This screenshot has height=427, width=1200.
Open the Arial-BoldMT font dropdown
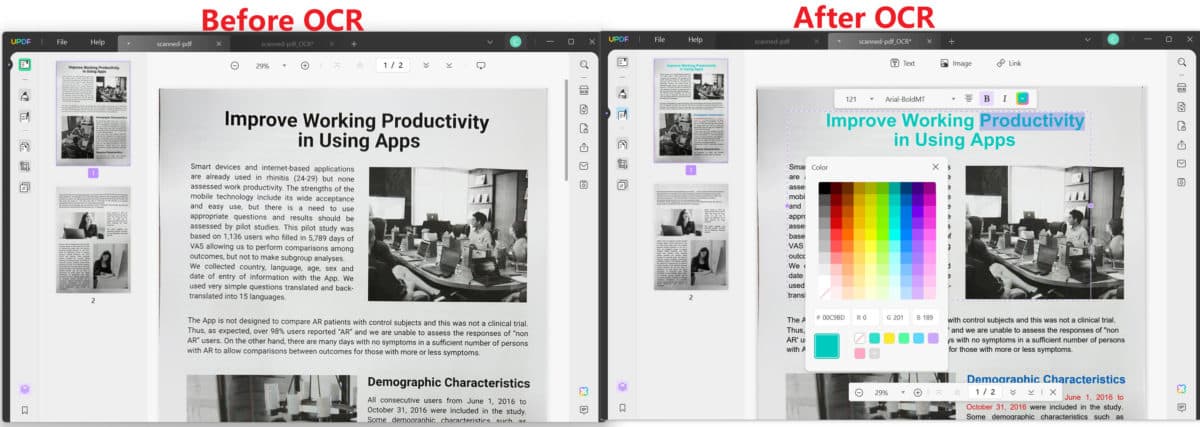click(955, 99)
